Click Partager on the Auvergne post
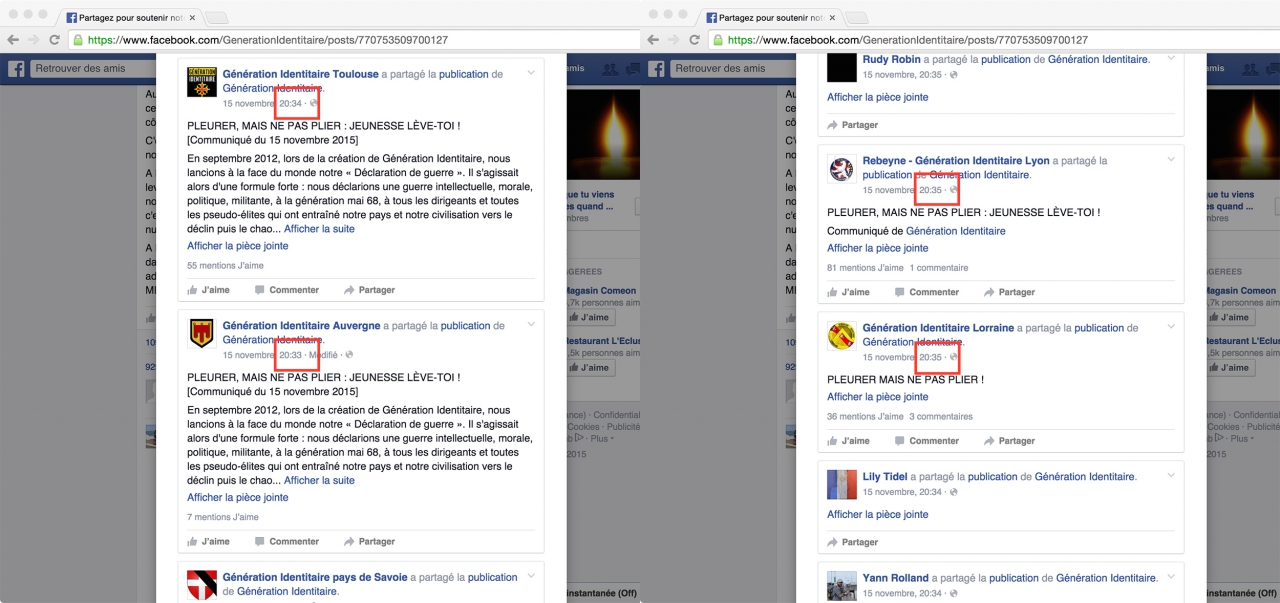The height and width of the screenshot is (603, 1280). [x=369, y=541]
